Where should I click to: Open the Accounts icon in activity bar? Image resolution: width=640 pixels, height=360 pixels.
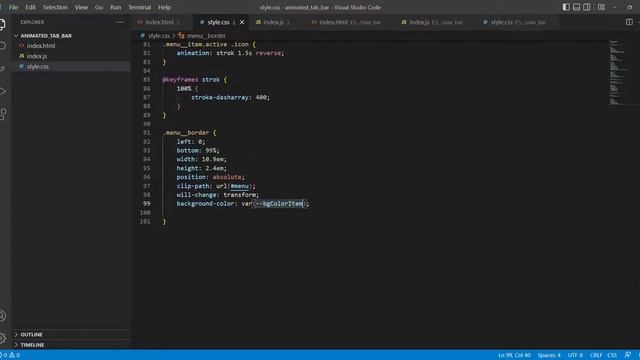point(2,316)
